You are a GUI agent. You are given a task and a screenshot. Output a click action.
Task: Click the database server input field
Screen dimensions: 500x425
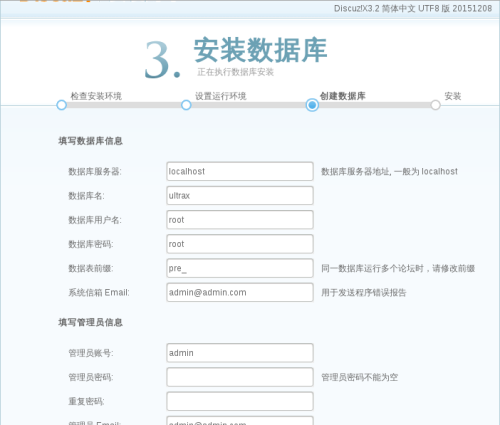240,171
